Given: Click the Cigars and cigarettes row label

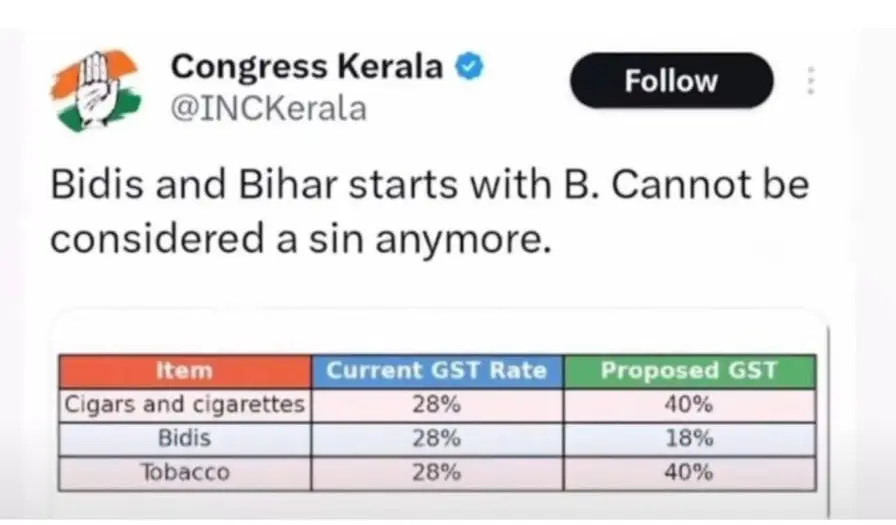Looking at the screenshot, I should (185, 404).
